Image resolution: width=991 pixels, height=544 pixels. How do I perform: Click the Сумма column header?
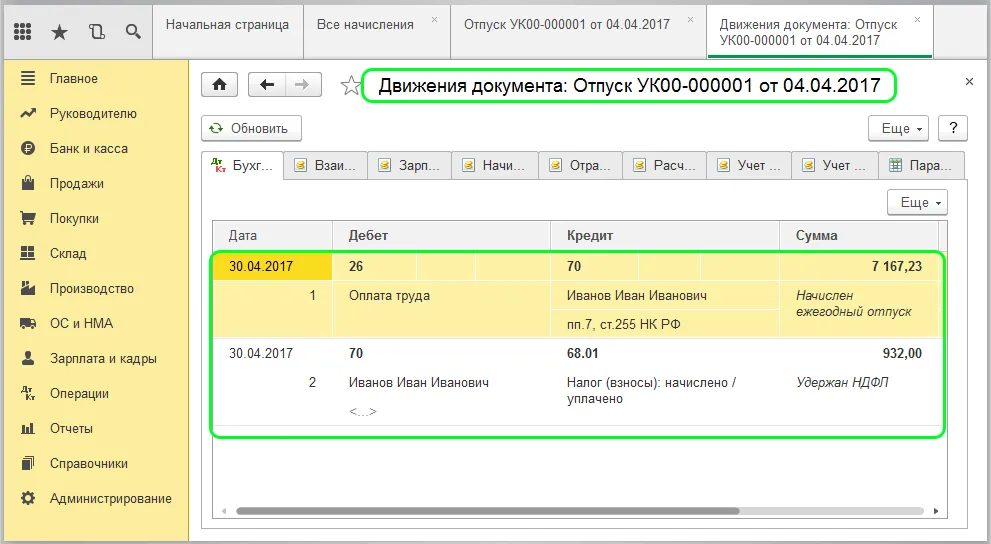859,236
